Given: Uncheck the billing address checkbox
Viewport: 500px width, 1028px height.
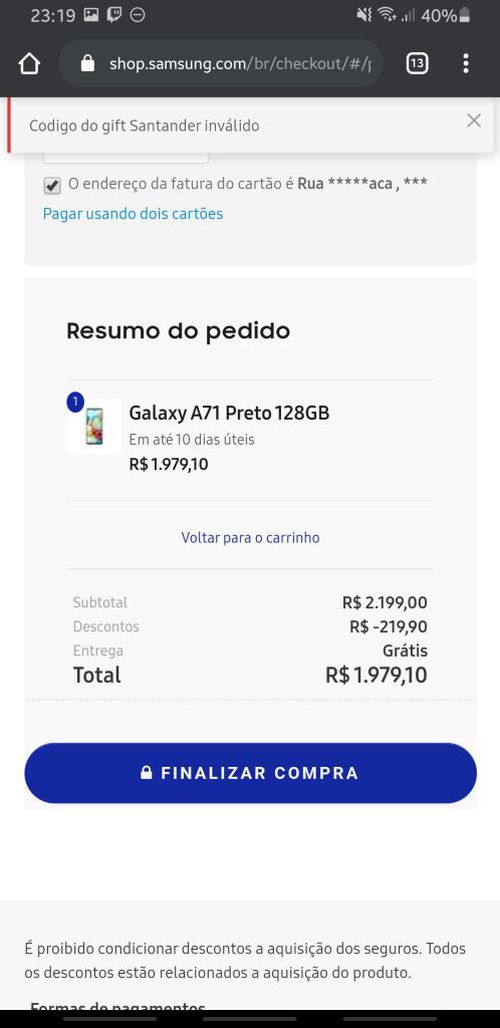Looking at the screenshot, I should [x=52, y=186].
